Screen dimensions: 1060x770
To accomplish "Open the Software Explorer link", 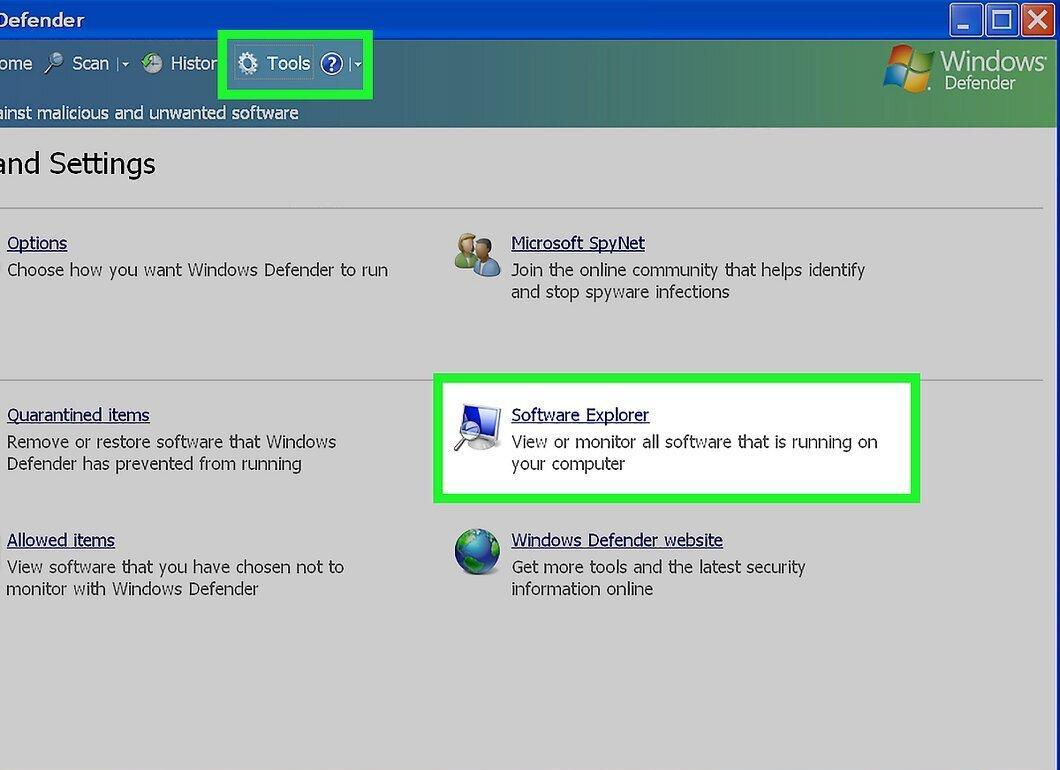I will 580,415.
